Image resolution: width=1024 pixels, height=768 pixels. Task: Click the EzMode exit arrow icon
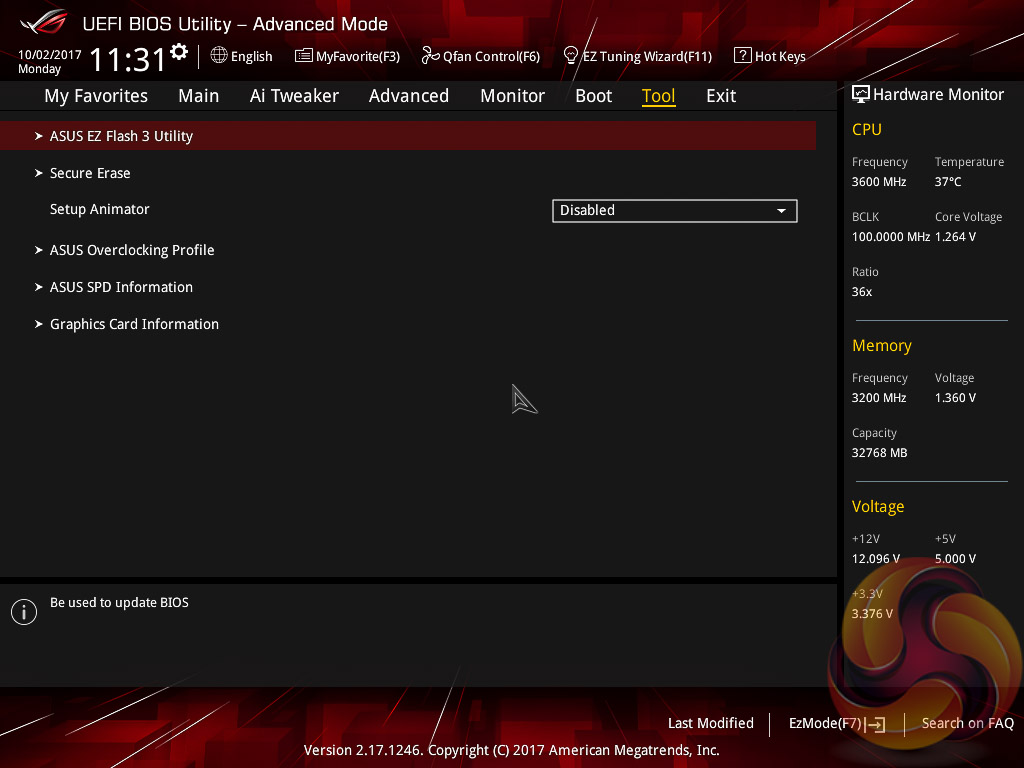click(x=876, y=724)
